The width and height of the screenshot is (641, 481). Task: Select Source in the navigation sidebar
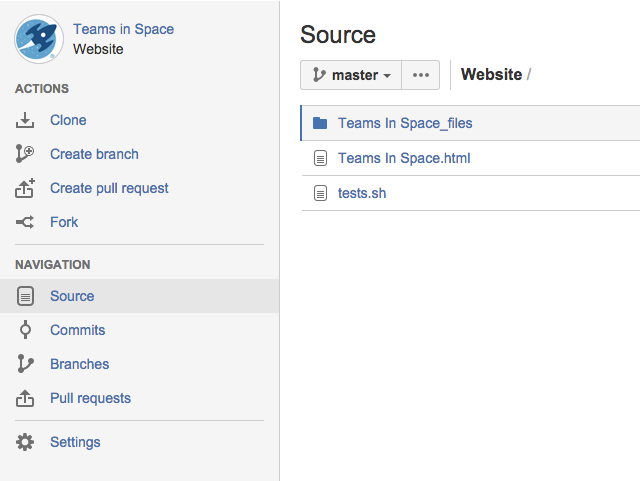point(72,296)
